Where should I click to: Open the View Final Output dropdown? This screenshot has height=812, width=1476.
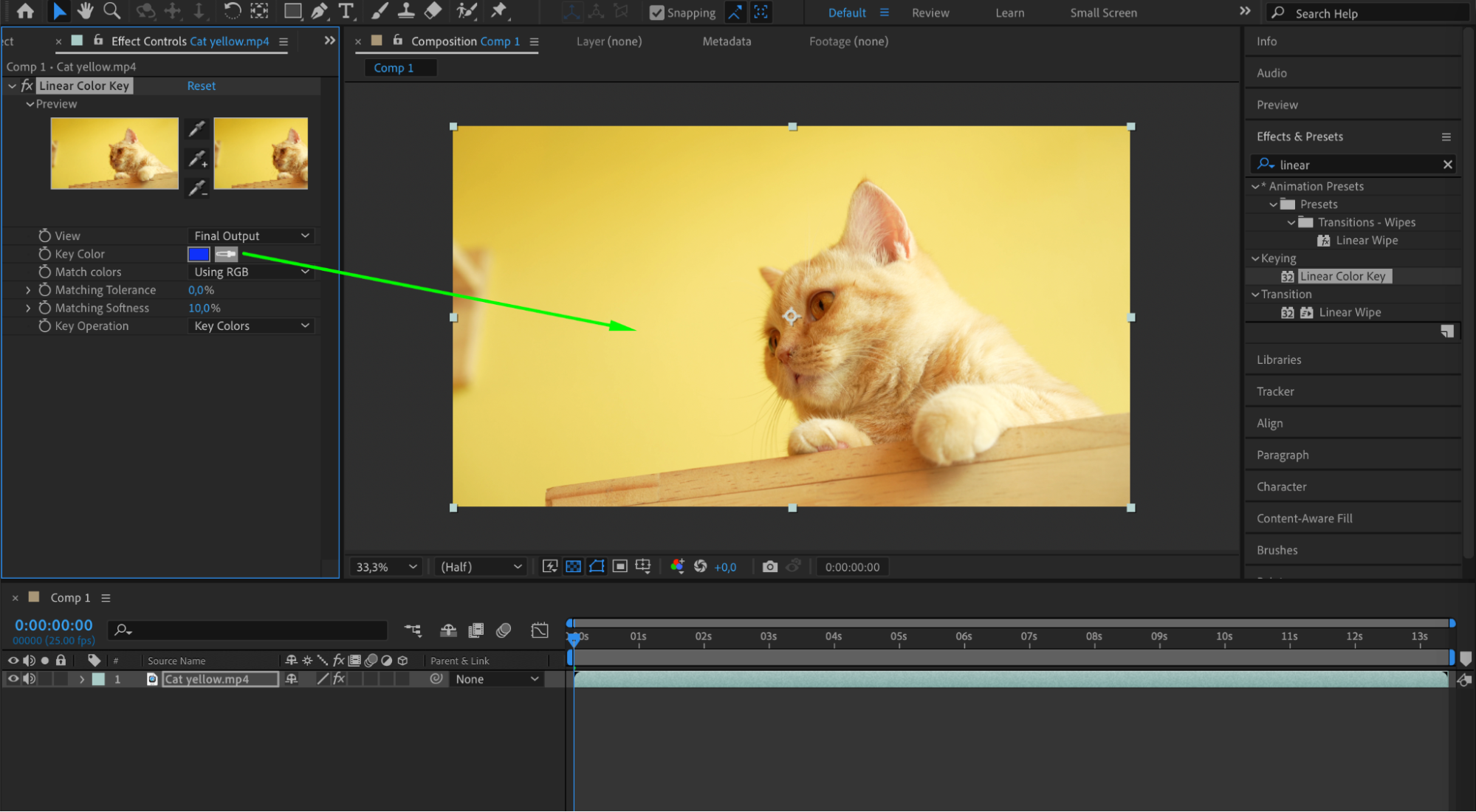(251, 235)
